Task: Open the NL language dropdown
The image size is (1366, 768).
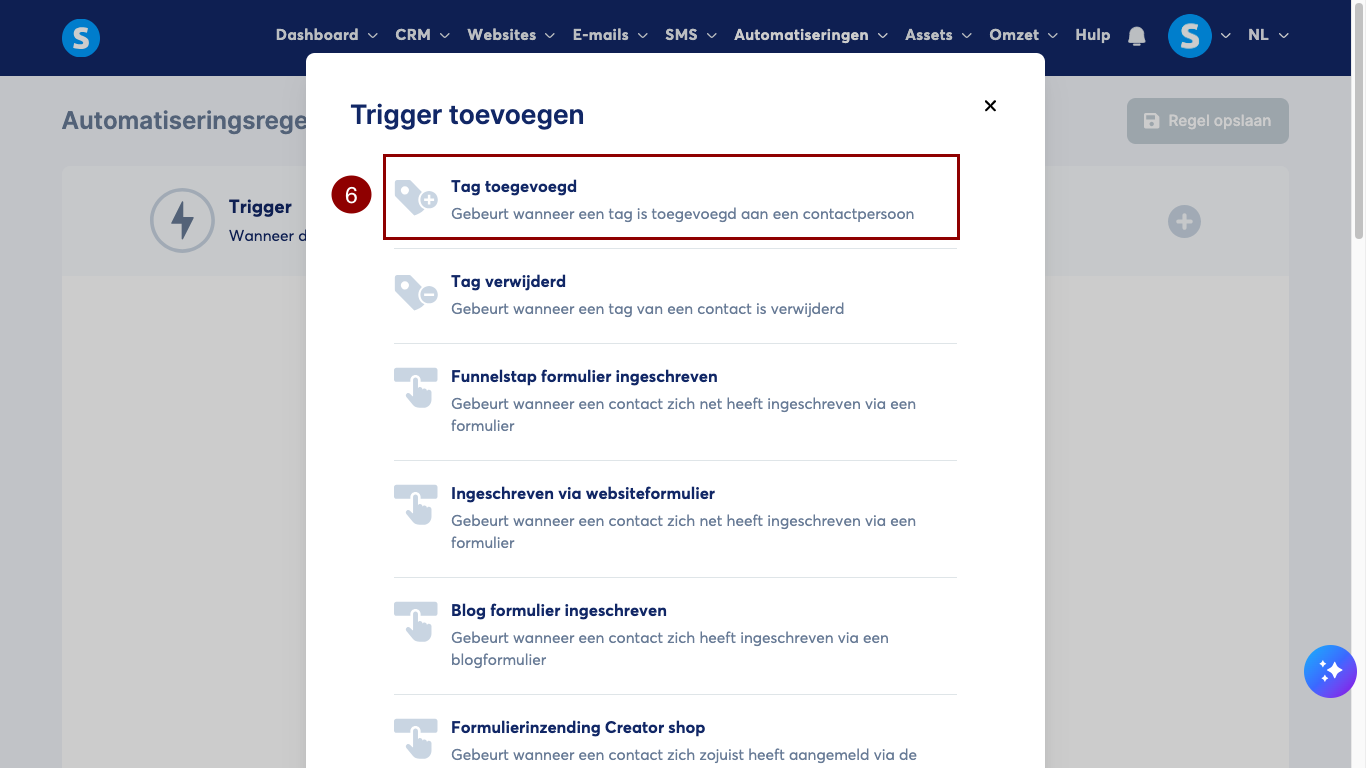Action: [1269, 35]
